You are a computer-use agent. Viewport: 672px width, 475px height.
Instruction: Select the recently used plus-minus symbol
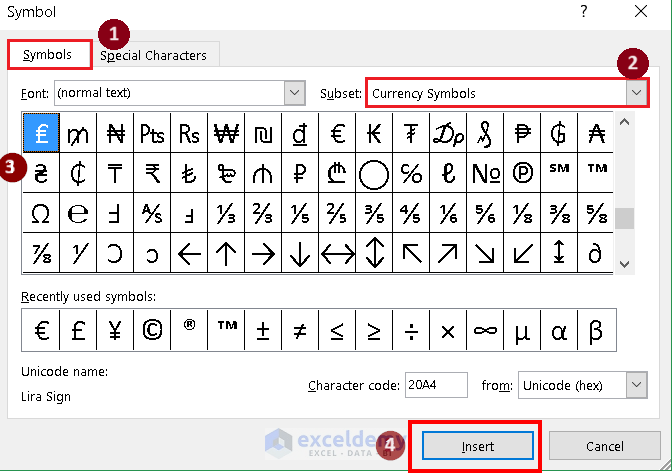(x=263, y=330)
